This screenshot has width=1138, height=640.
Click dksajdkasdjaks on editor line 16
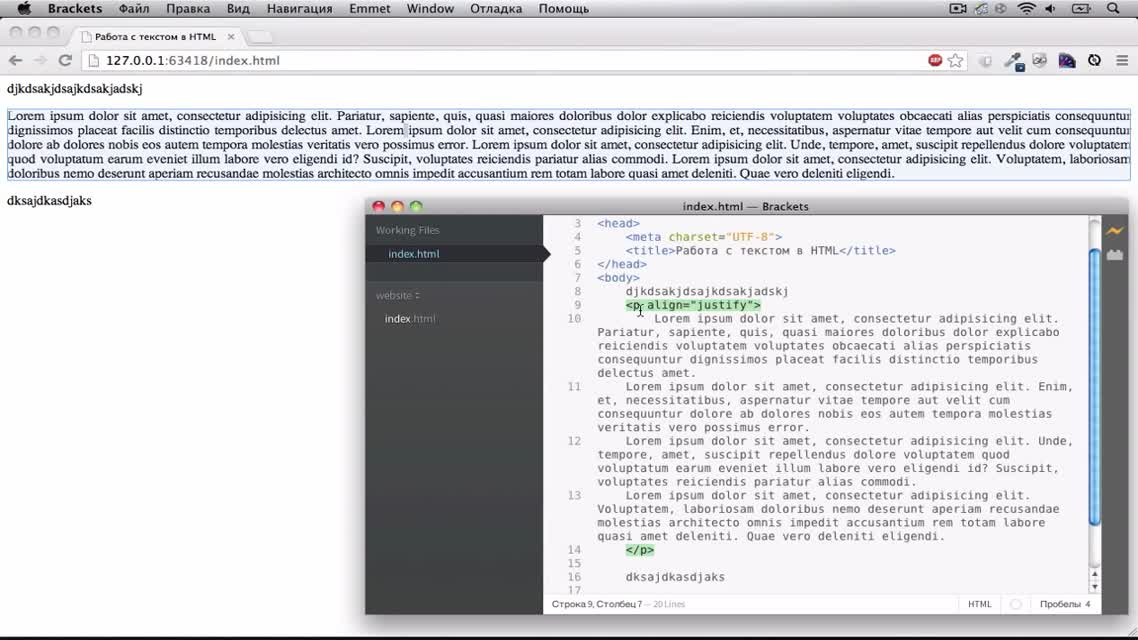[x=675, y=578]
